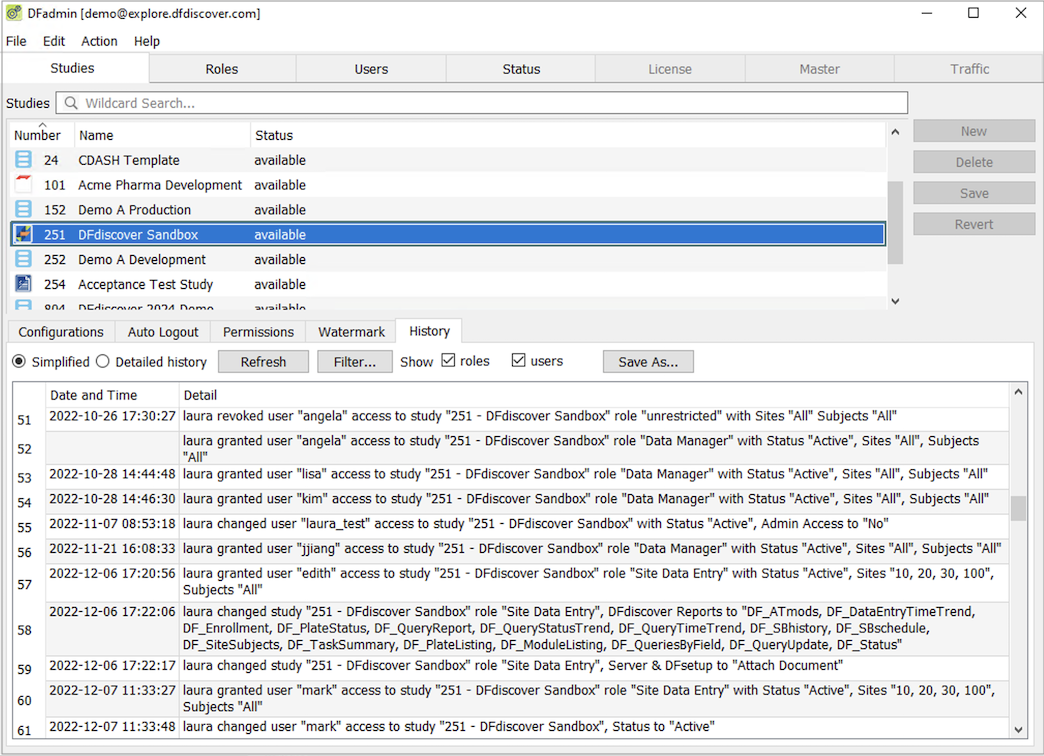
Task: Click the Demo A Development study icon
Action: click(x=23, y=259)
